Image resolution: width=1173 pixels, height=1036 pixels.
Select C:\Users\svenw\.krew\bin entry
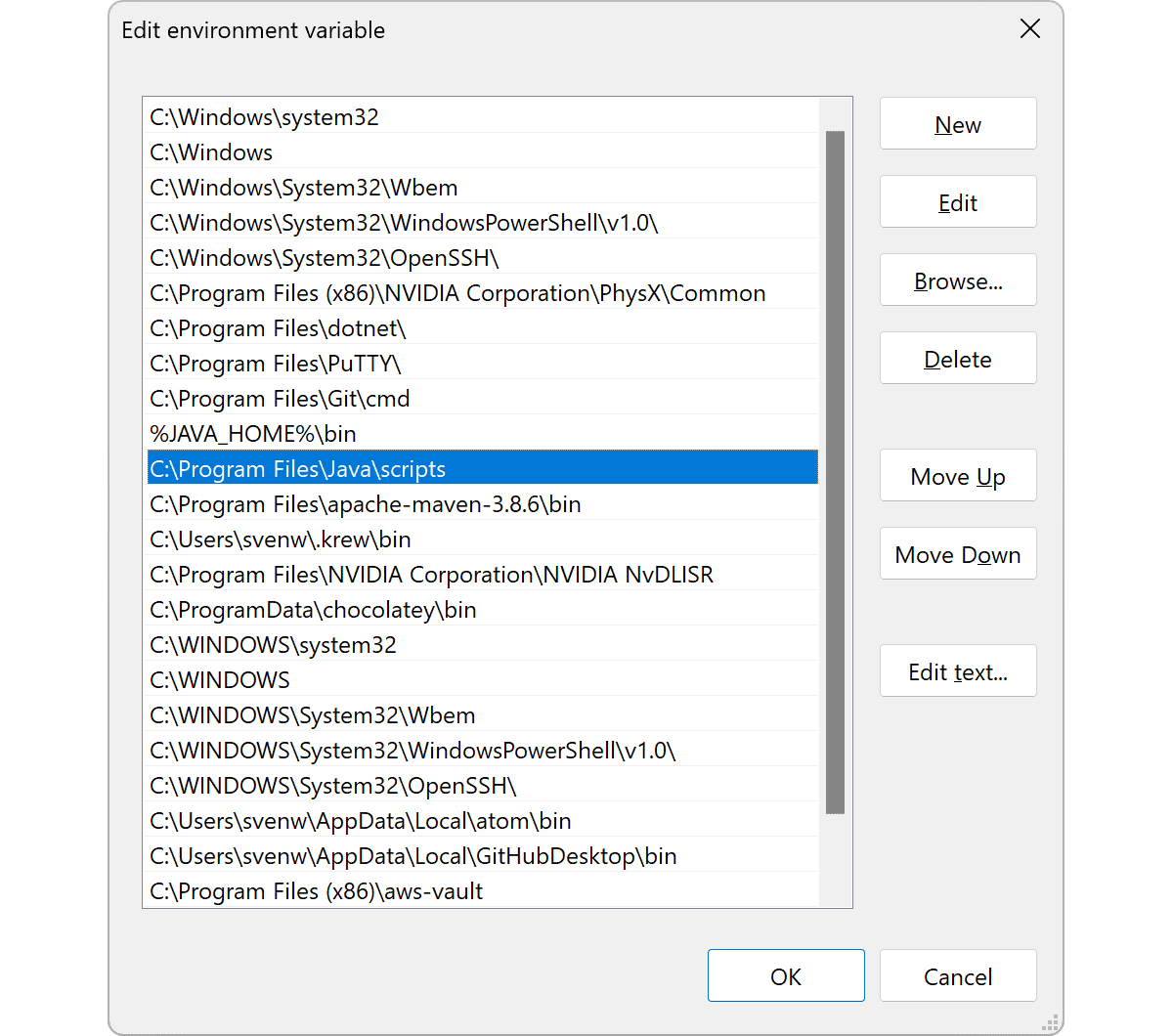[281, 540]
